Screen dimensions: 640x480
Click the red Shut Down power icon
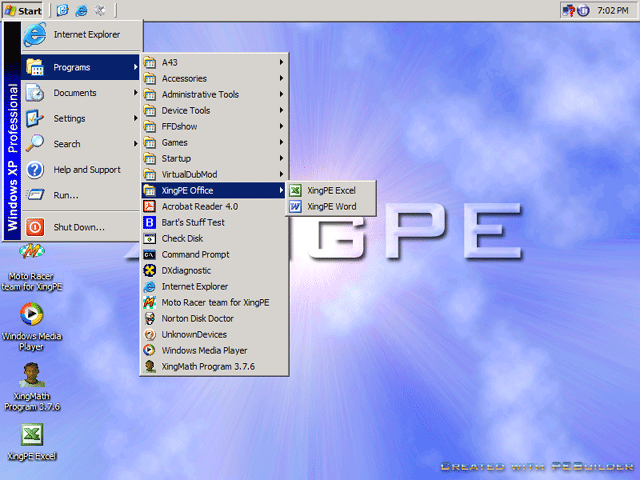[x=35, y=227]
